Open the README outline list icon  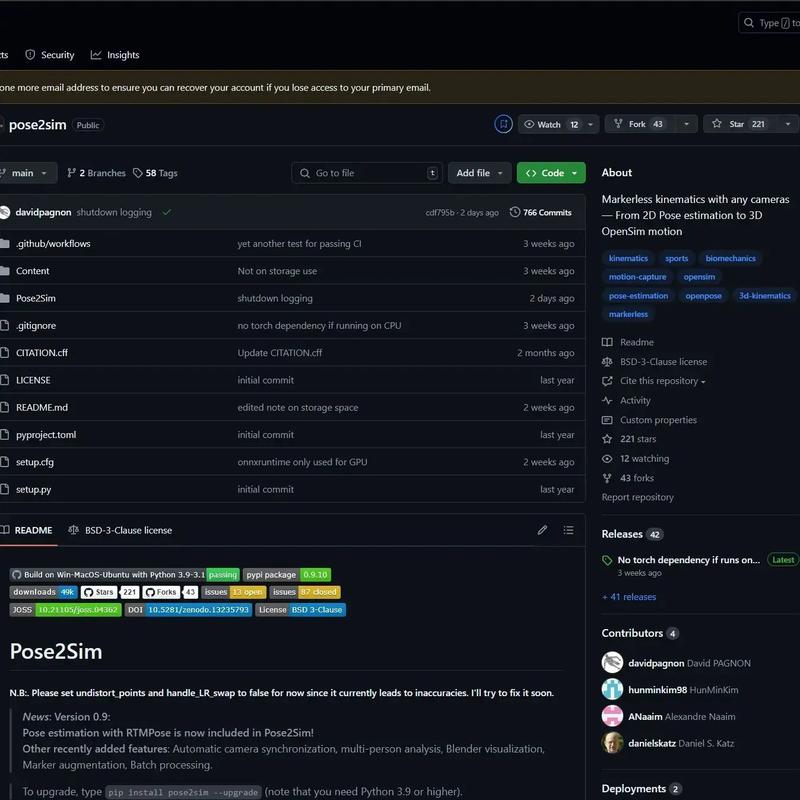point(568,530)
